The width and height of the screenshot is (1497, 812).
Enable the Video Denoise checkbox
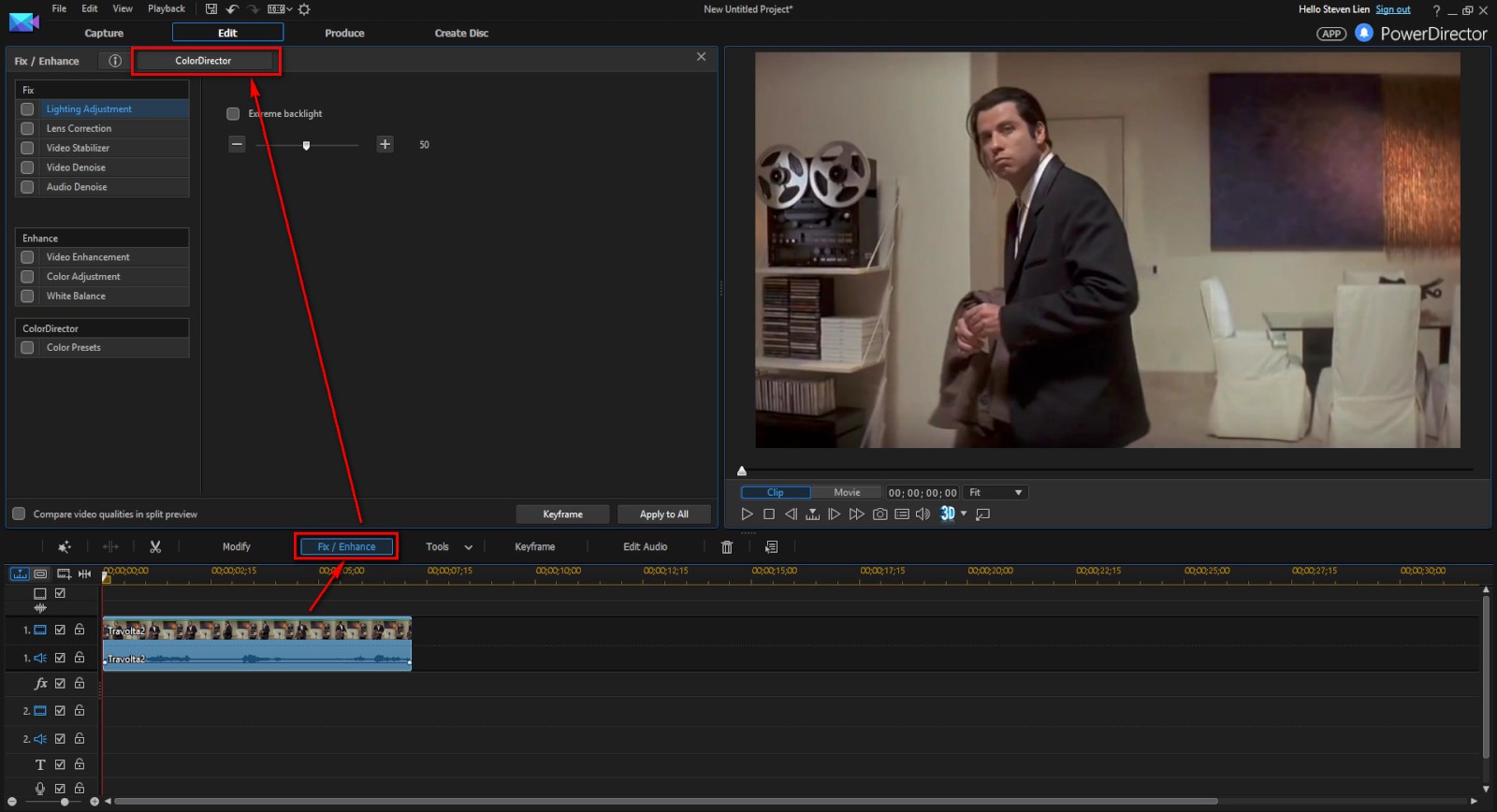(x=27, y=168)
